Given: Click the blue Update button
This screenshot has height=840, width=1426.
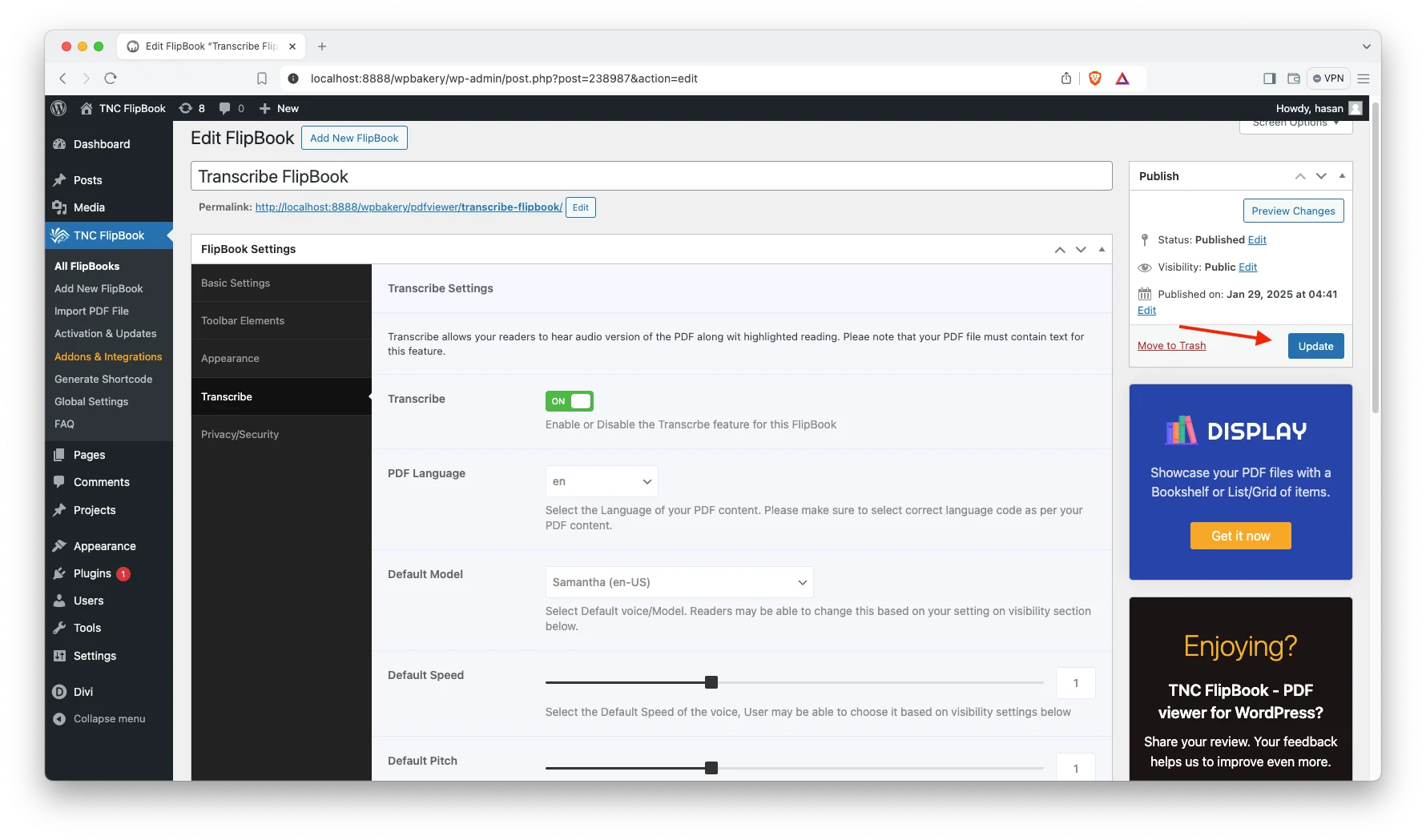Looking at the screenshot, I should pyautogui.click(x=1315, y=346).
